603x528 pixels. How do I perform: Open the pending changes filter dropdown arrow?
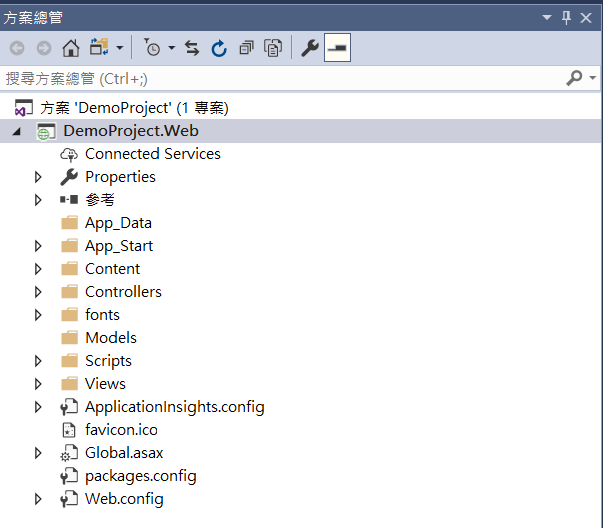click(x=171, y=48)
